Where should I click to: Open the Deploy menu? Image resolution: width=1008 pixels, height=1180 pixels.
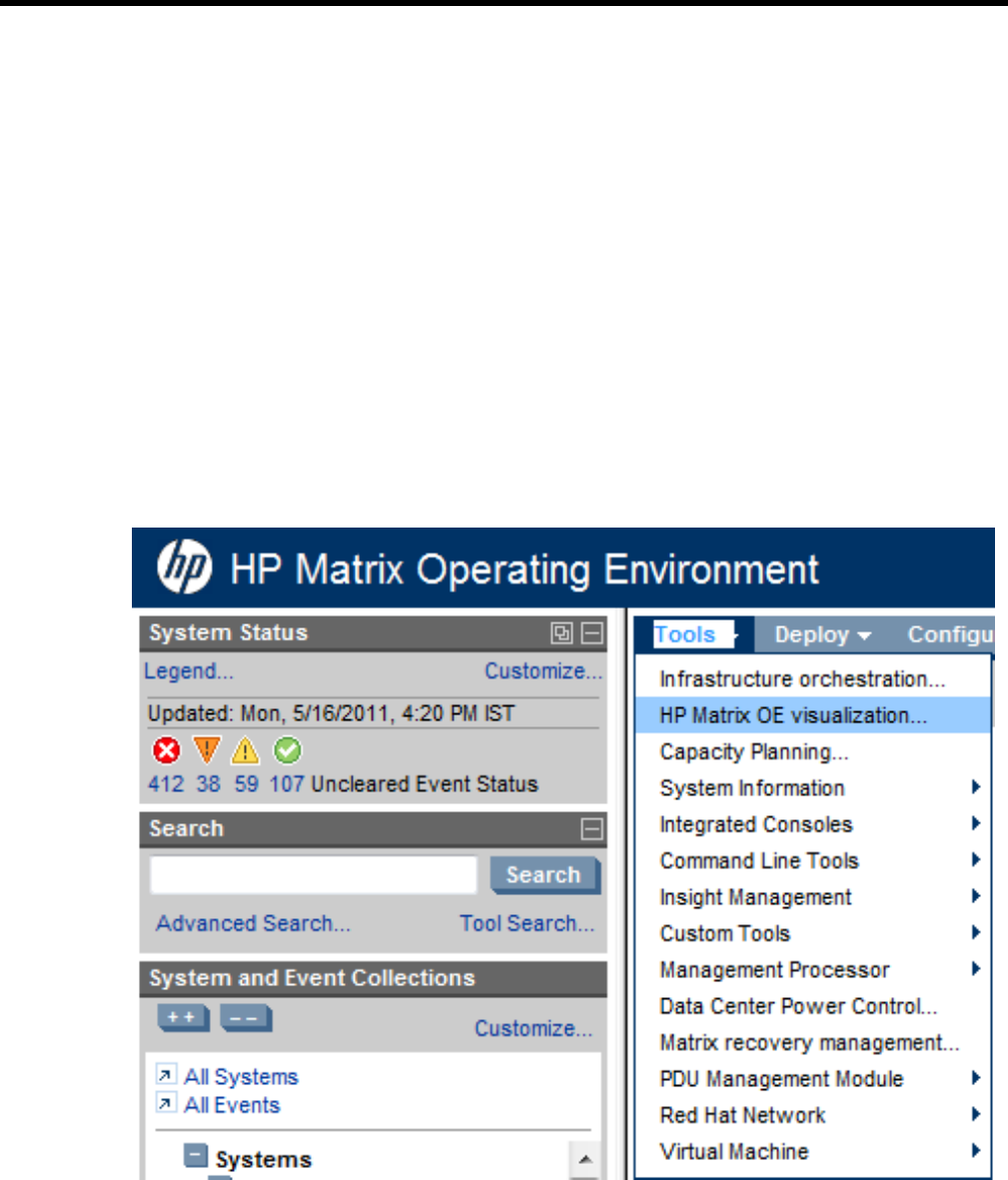(822, 634)
